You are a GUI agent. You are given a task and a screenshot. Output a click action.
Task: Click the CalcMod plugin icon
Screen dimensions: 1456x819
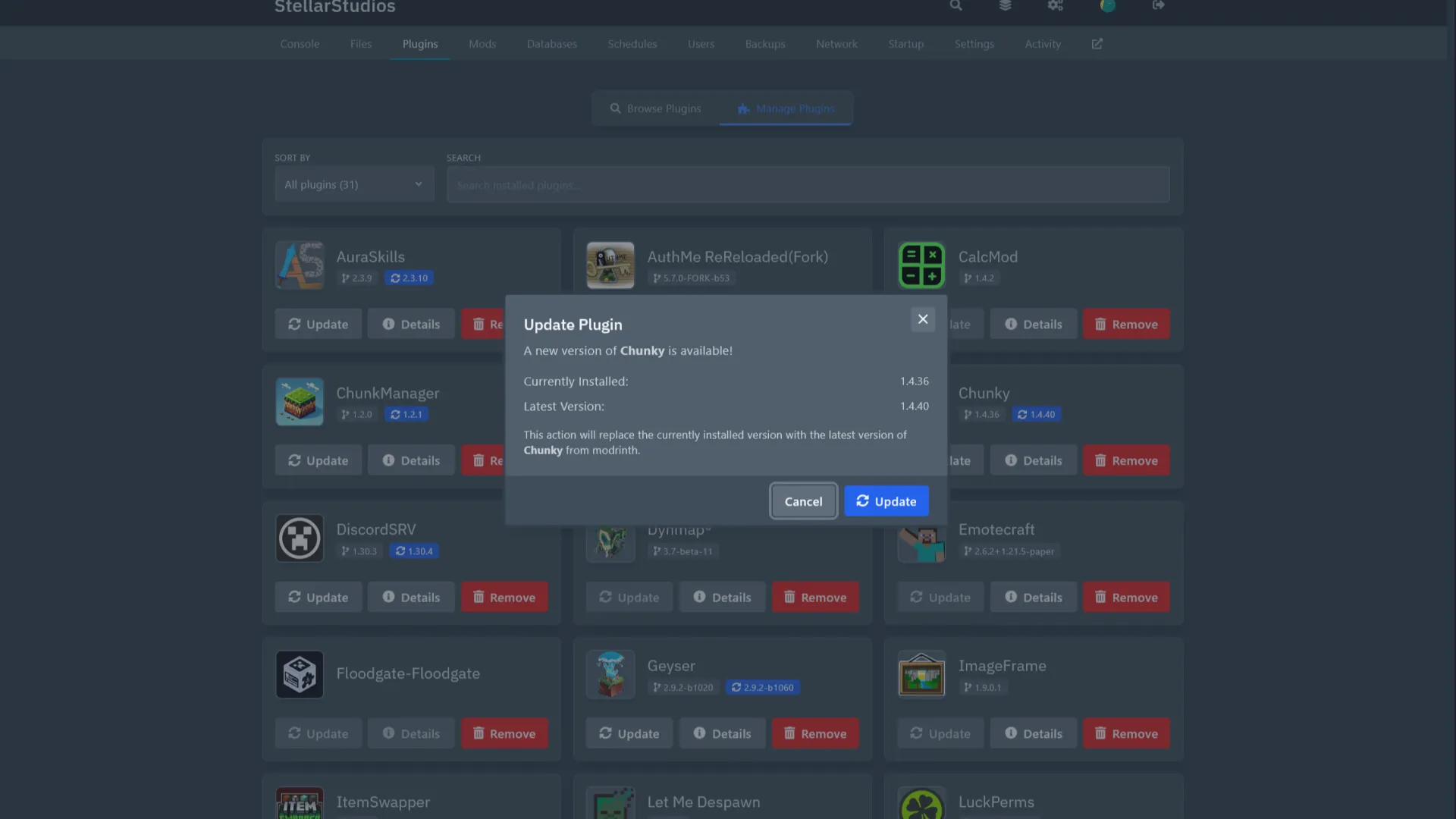coord(921,265)
